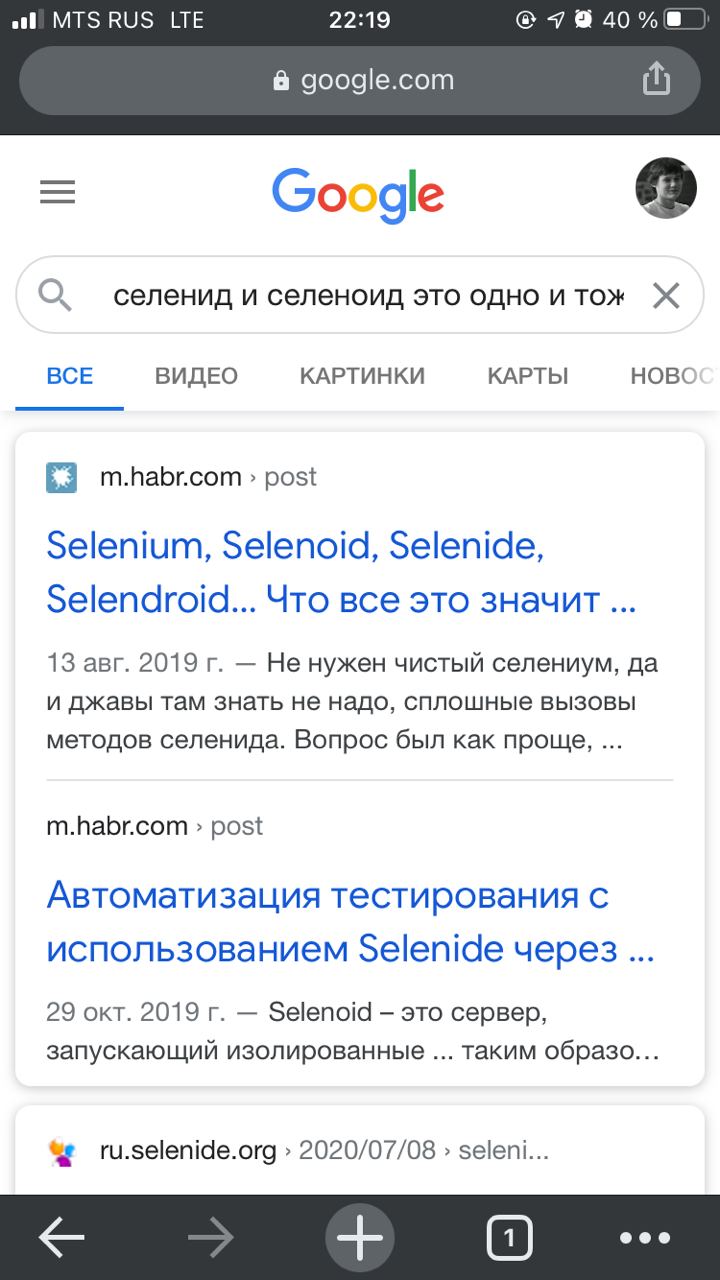
Task: Tap the search magnifier icon
Action: 54,295
